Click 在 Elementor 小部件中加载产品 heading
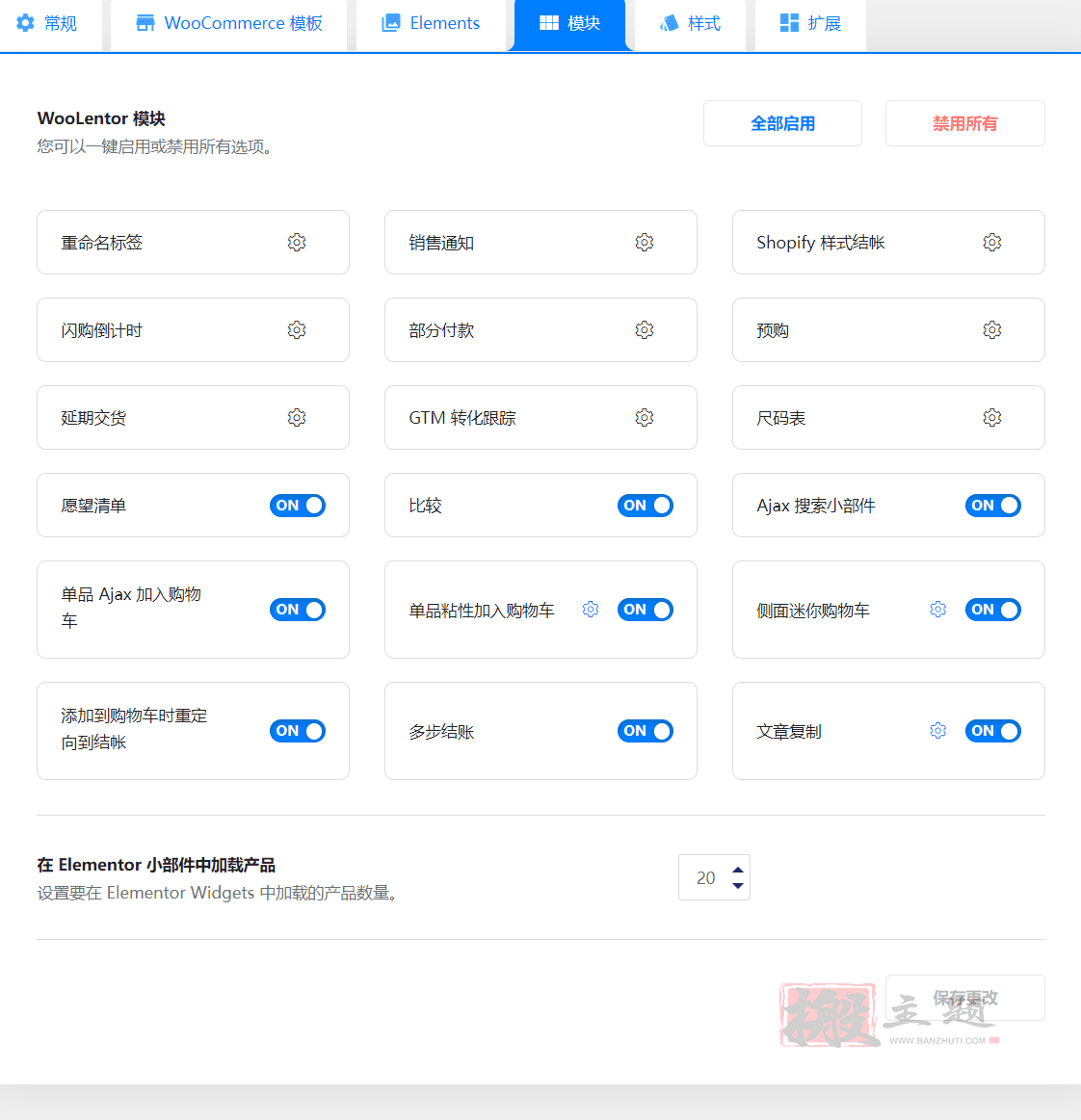Image resolution: width=1081 pixels, height=1120 pixels. click(156, 865)
